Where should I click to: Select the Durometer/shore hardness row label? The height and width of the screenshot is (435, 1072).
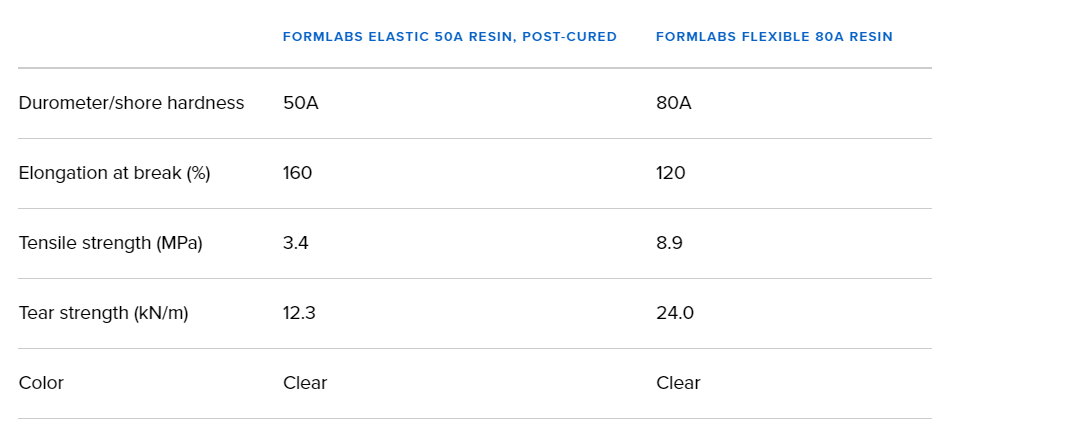[x=131, y=103]
